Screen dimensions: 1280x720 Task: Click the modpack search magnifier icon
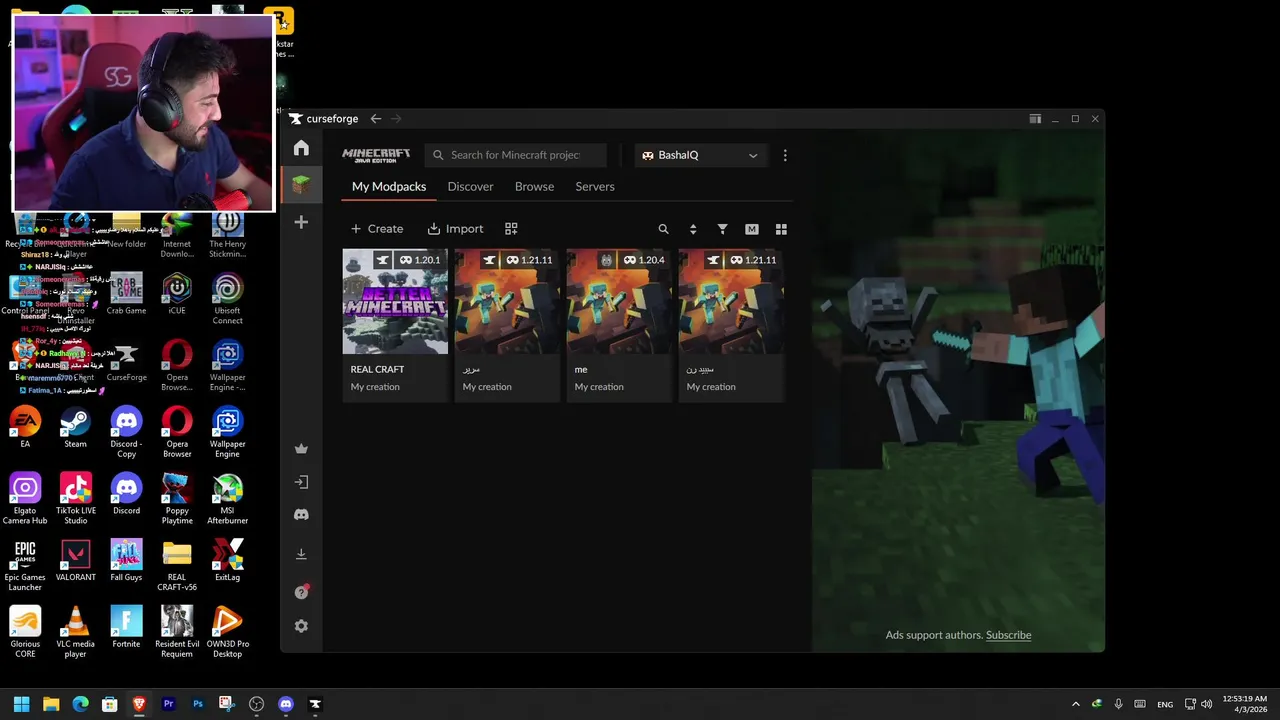tap(663, 229)
